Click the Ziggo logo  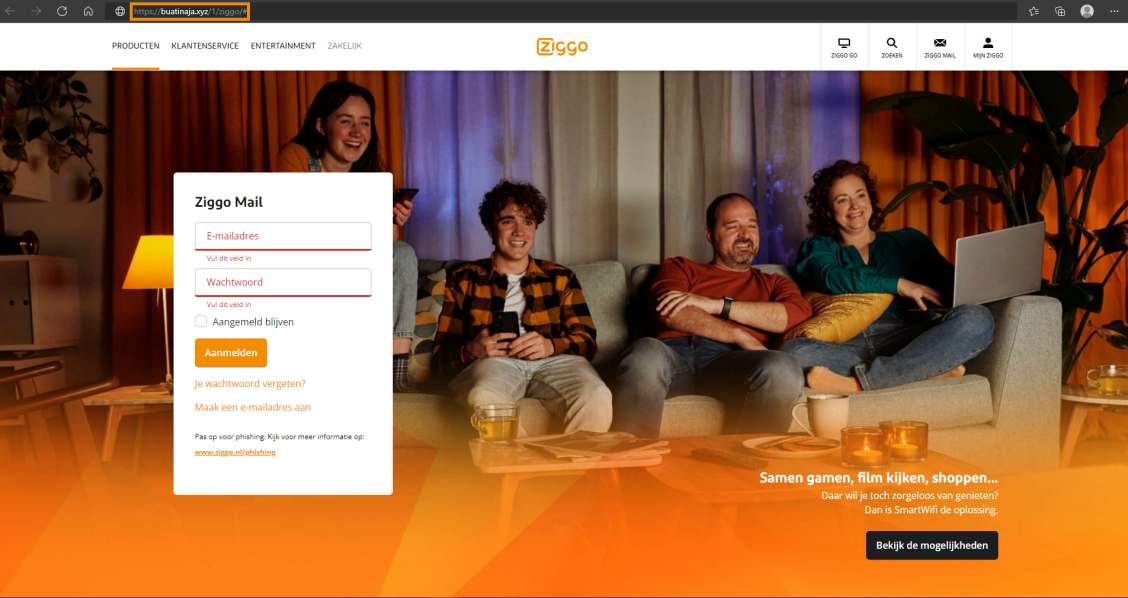pyautogui.click(x=562, y=47)
